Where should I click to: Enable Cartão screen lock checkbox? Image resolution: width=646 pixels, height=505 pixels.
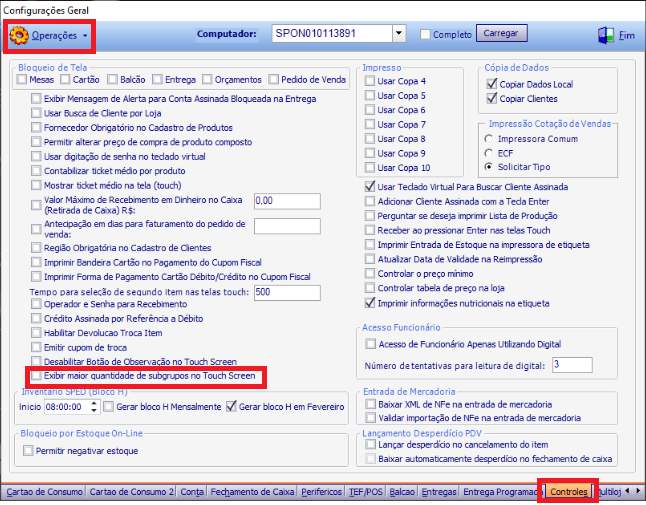tap(65, 79)
